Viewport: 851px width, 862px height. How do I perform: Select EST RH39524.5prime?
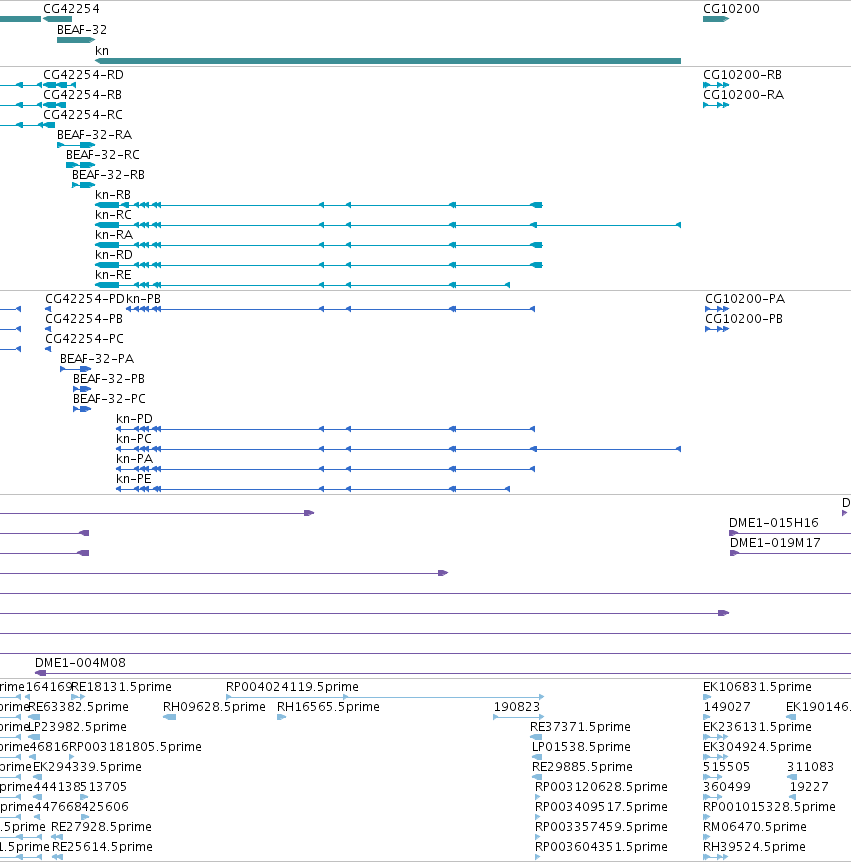tap(754, 847)
